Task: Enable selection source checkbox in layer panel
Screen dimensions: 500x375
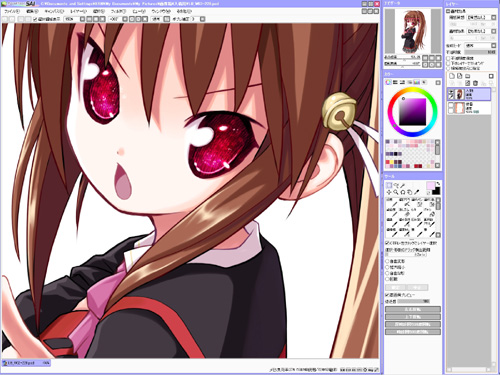Action: (449, 68)
